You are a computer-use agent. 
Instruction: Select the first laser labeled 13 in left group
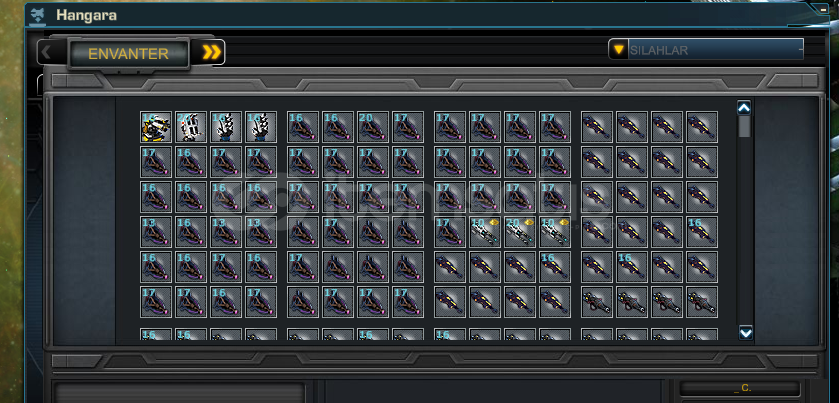pyautogui.click(x=156, y=232)
